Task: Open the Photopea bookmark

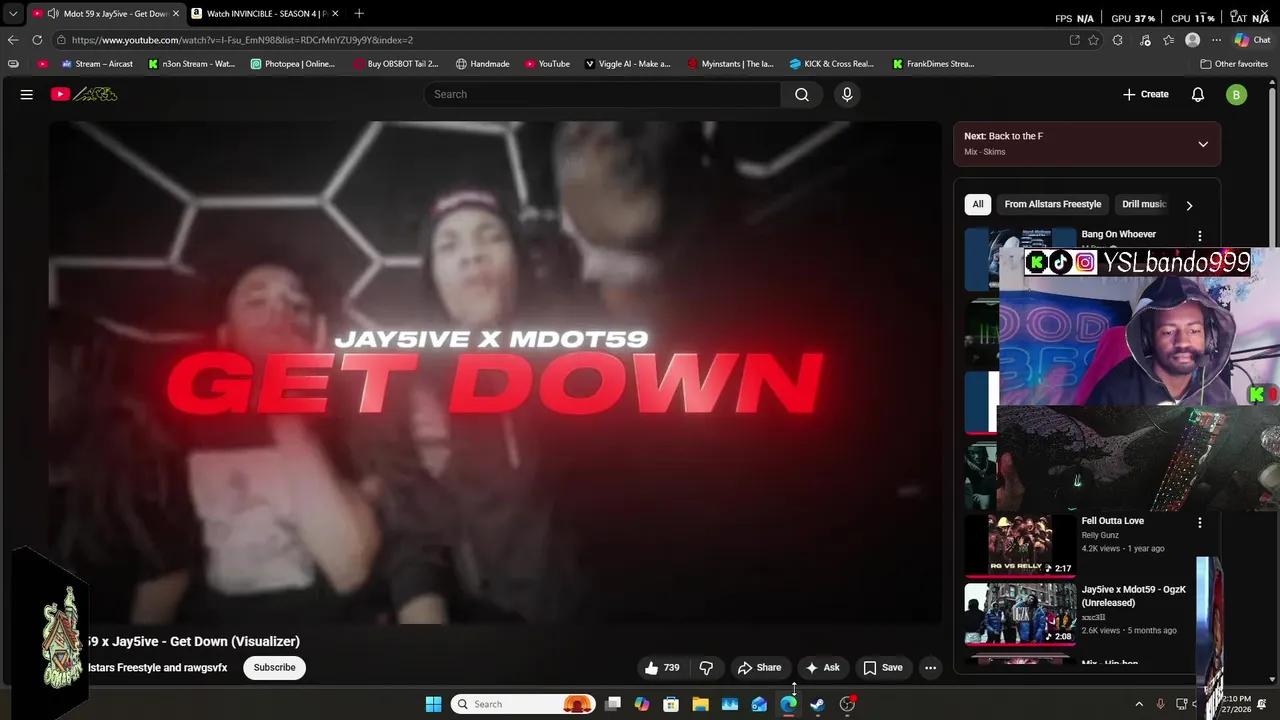Action: (293, 64)
